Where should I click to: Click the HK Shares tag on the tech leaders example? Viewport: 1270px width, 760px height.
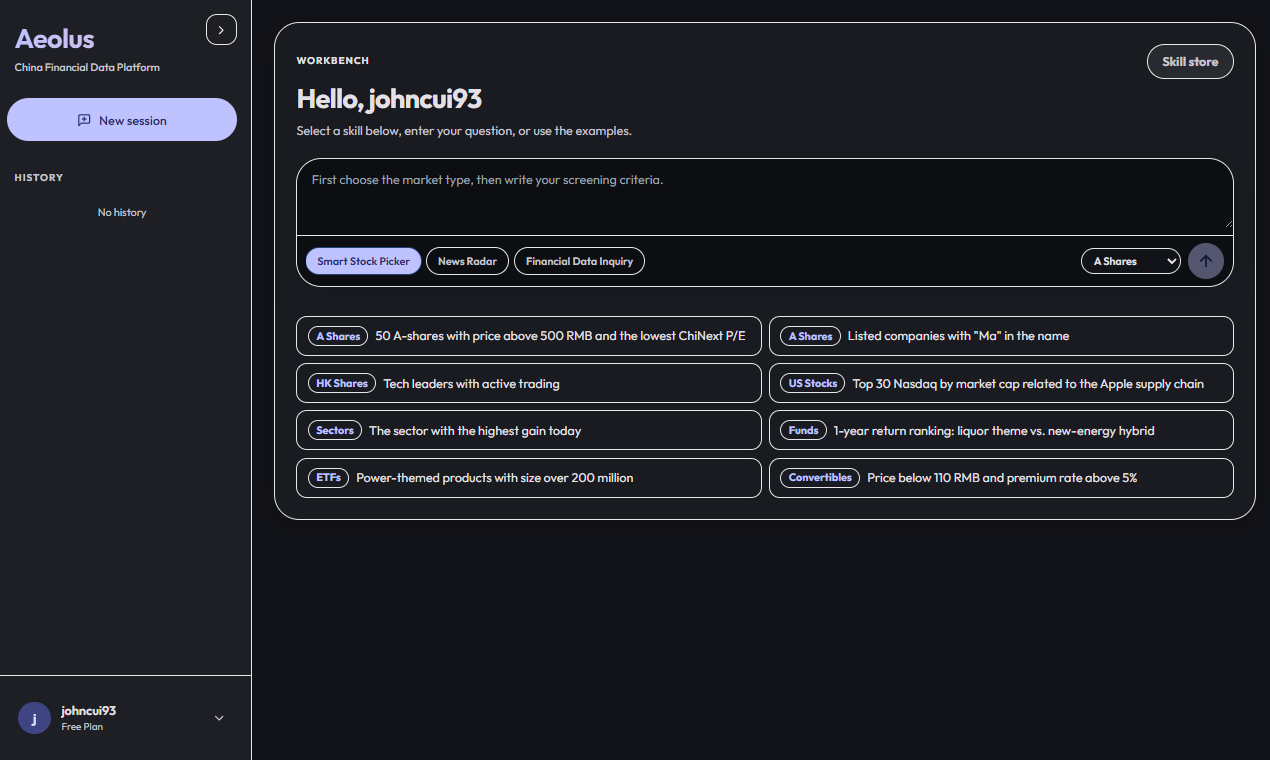(341, 383)
